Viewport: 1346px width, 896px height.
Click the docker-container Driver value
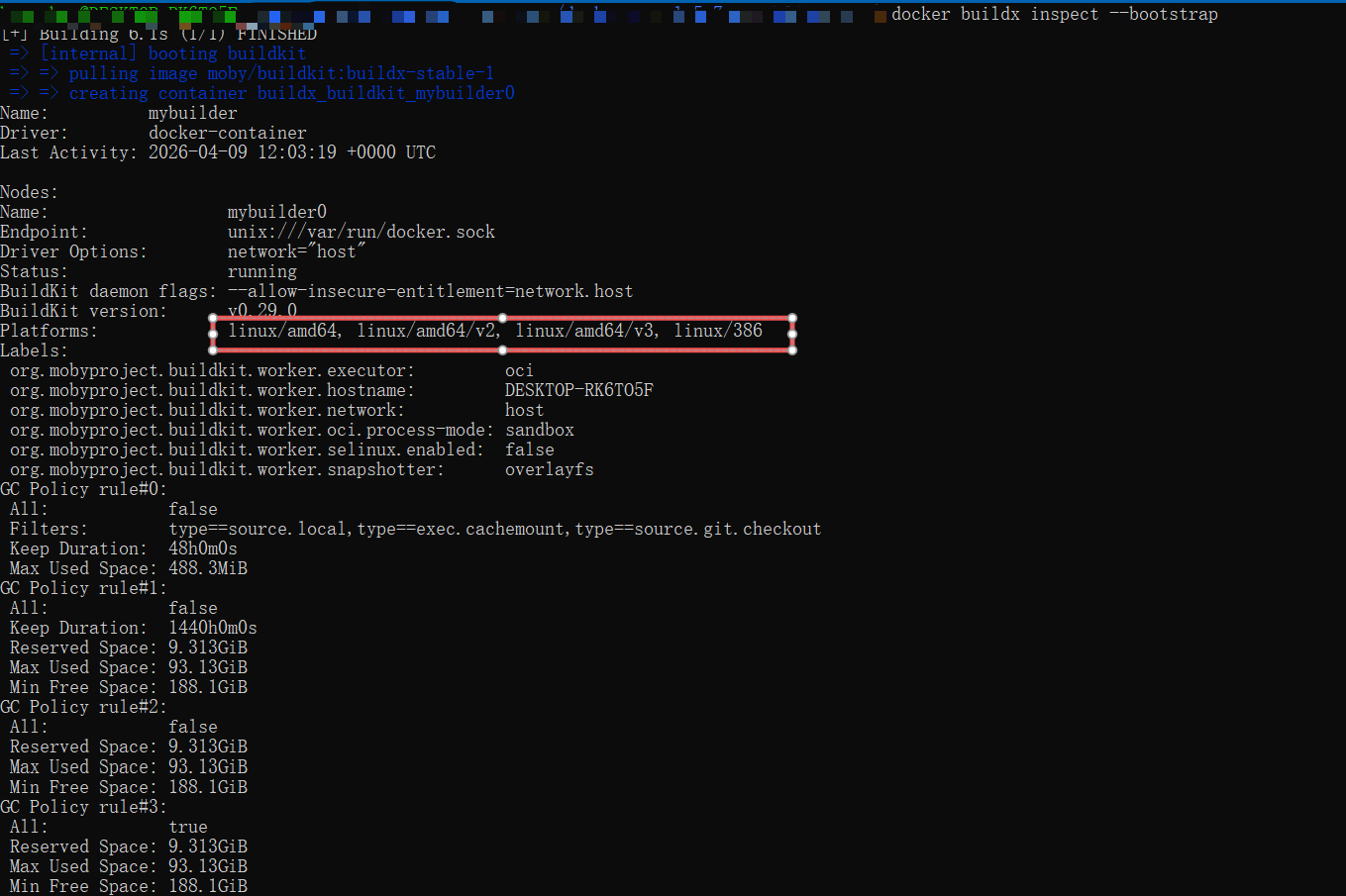228,132
